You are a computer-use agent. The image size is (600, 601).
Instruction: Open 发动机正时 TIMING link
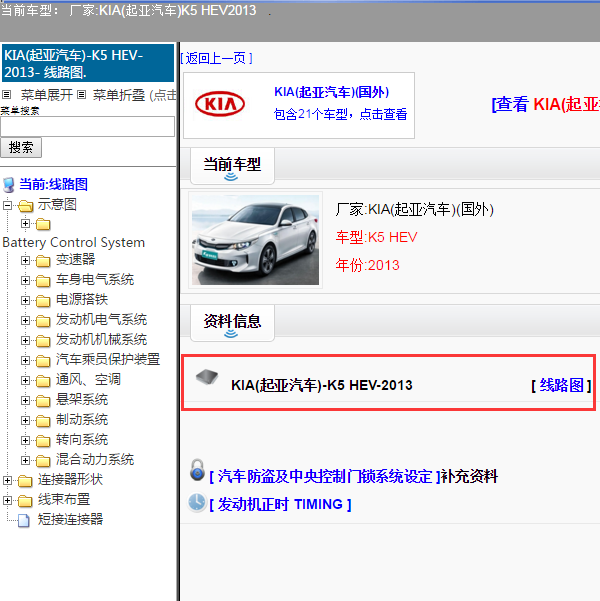[280, 504]
